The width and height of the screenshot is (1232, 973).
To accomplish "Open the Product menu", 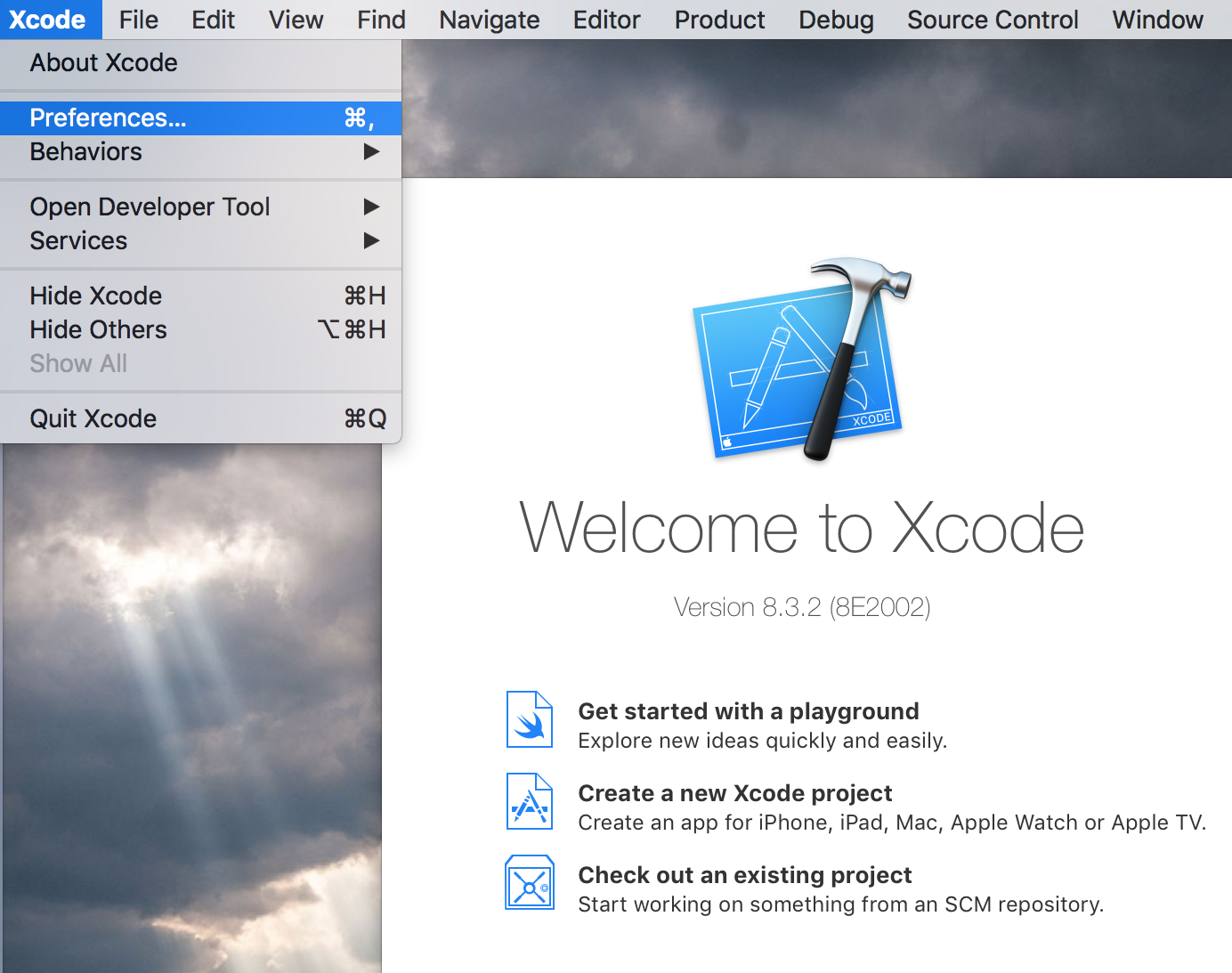I will [x=719, y=20].
